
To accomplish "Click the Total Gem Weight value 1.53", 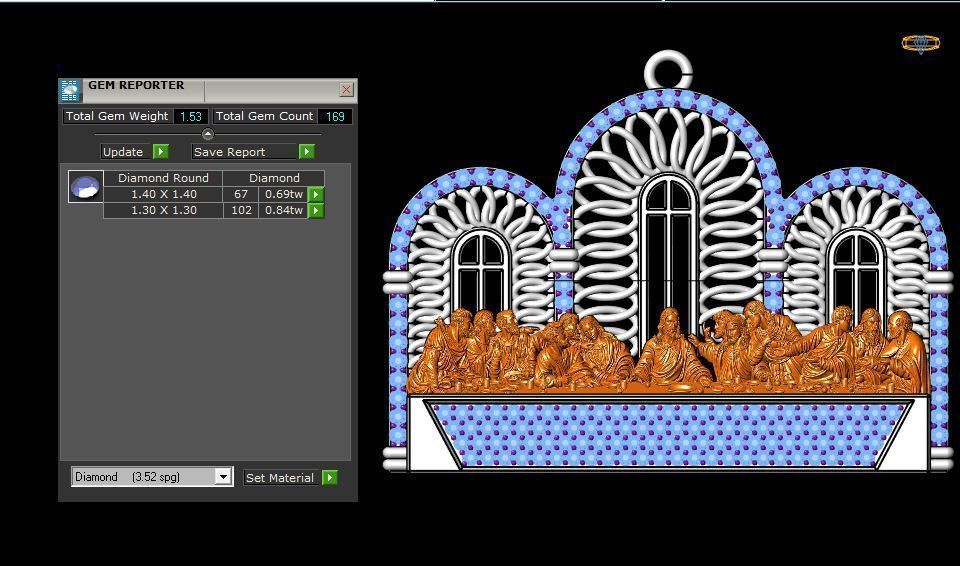I will point(190,116).
